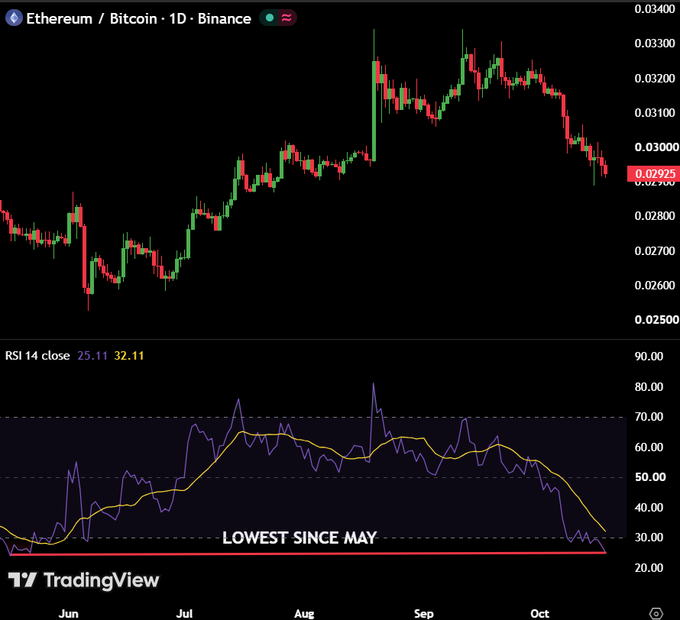This screenshot has height=620, width=680.
Task: Click the 0.03200 price axis label
Action: [655, 78]
